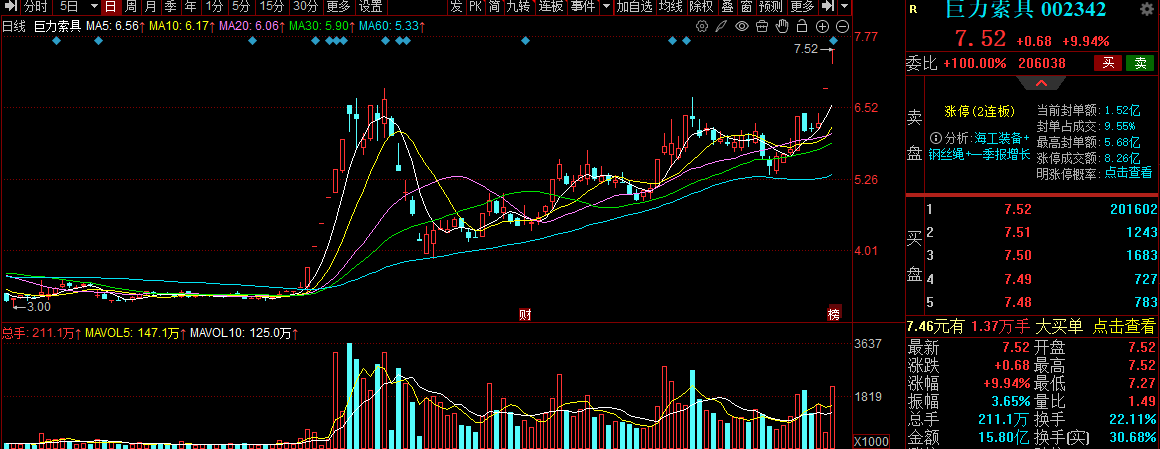Open the dropdown arrow after 事件
Image resolution: width=1160 pixels, height=449 pixels.
click(x=606, y=7)
